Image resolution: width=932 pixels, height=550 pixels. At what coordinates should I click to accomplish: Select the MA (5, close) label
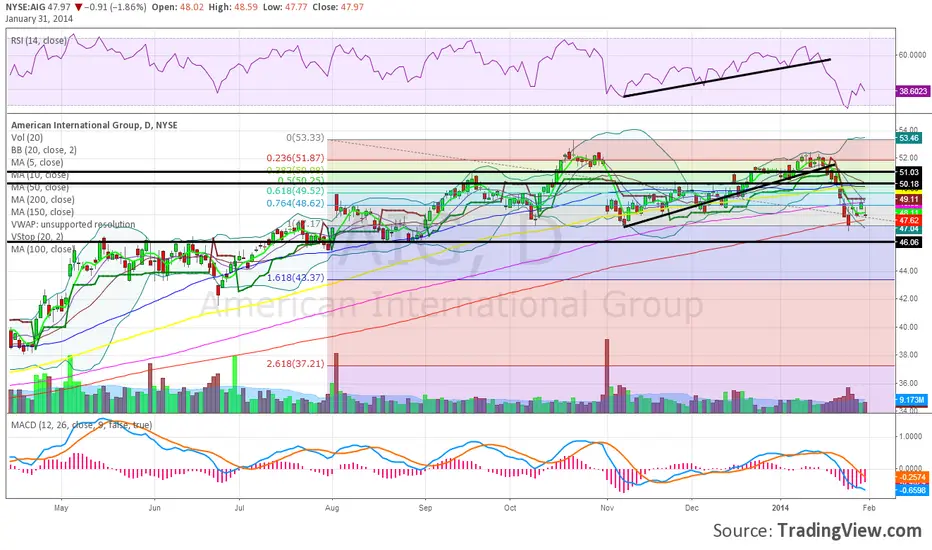tap(37, 162)
